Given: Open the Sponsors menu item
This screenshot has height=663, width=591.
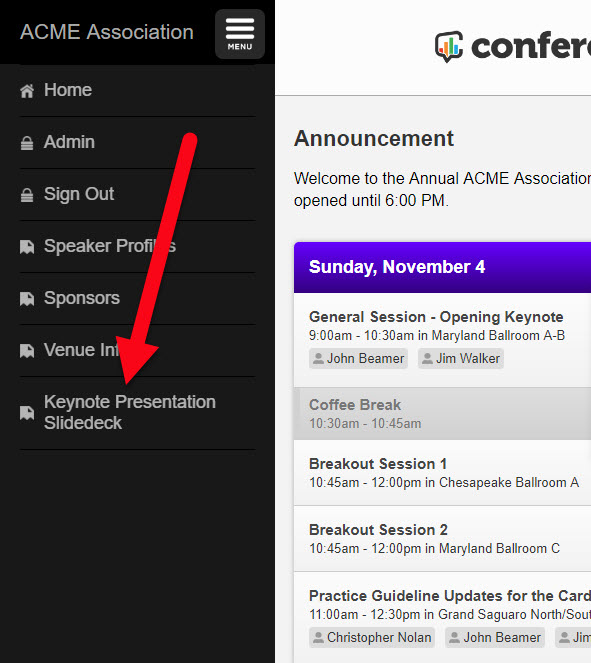Looking at the screenshot, I should point(137,298).
